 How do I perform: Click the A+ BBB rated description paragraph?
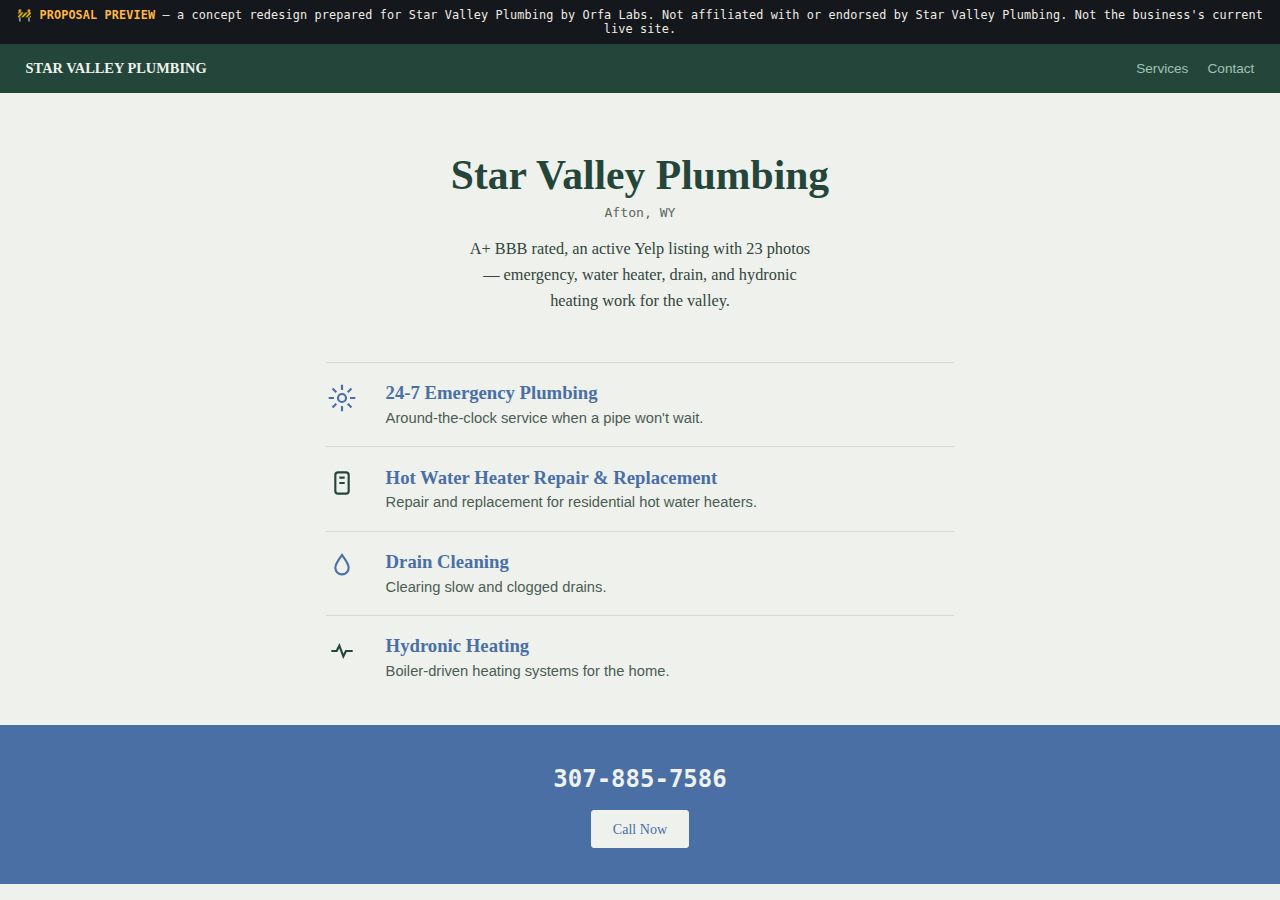point(640,274)
